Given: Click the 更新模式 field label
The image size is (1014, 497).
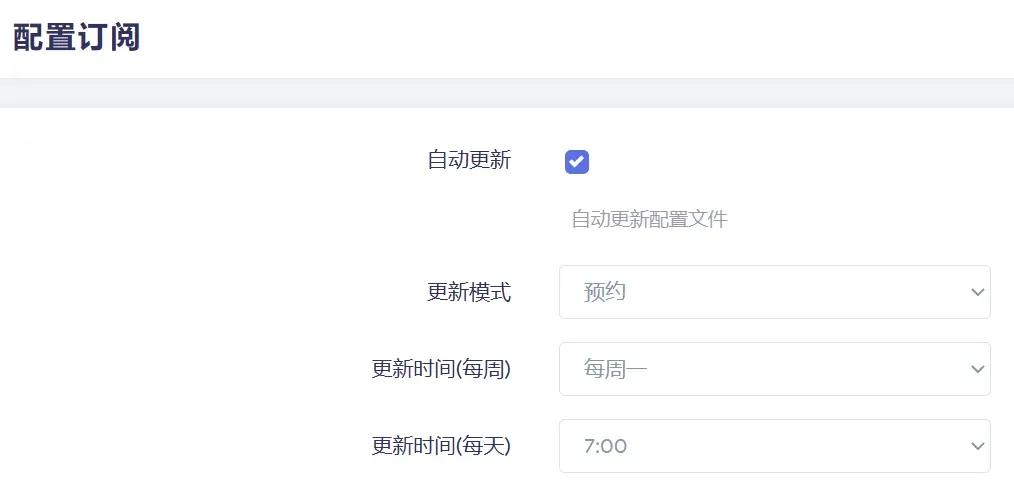Looking at the screenshot, I should click(x=469, y=293).
